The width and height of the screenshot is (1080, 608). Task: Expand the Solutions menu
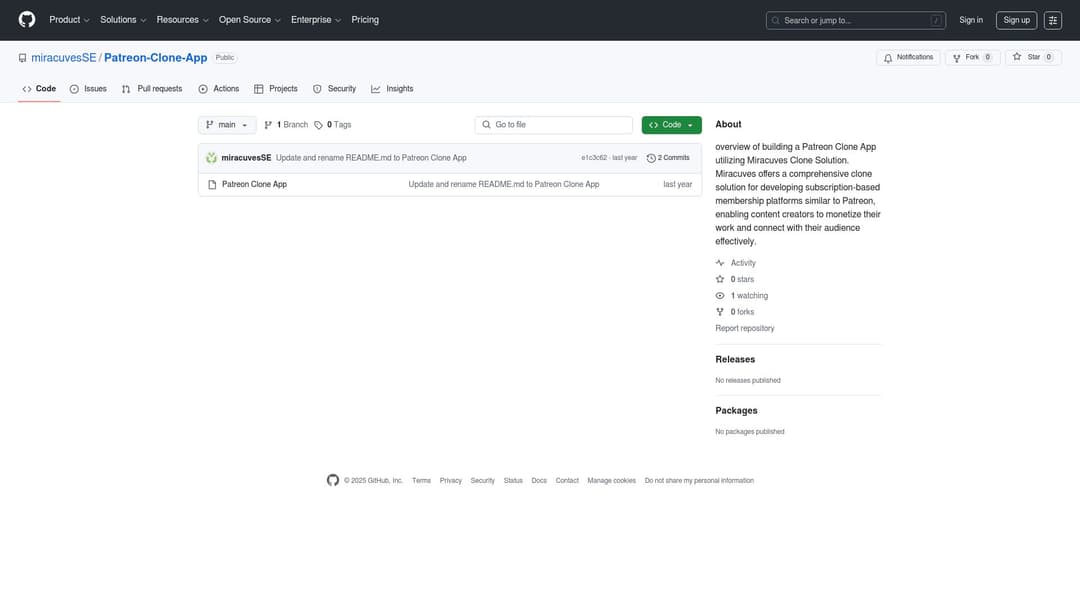[123, 20]
